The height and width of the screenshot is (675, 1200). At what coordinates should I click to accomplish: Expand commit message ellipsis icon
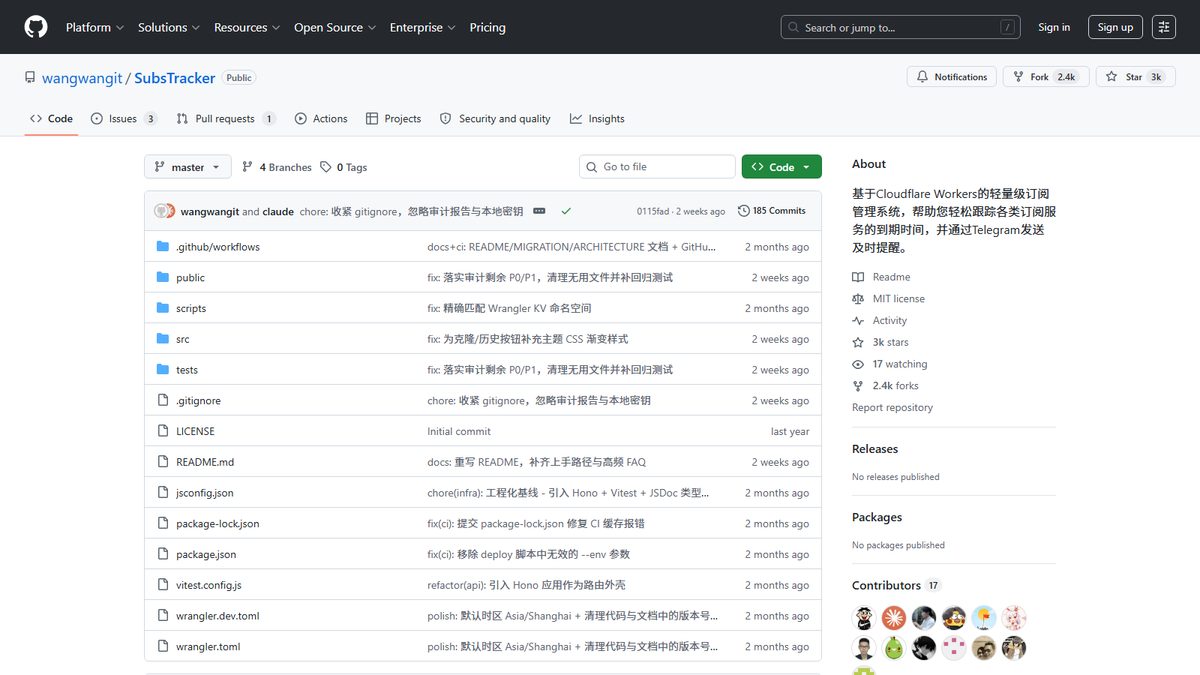[540, 211]
